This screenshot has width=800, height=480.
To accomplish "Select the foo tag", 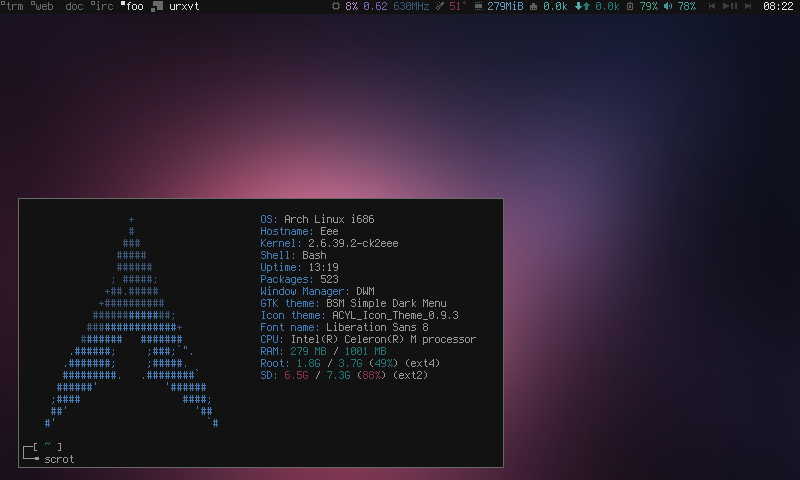I will pos(134,7).
